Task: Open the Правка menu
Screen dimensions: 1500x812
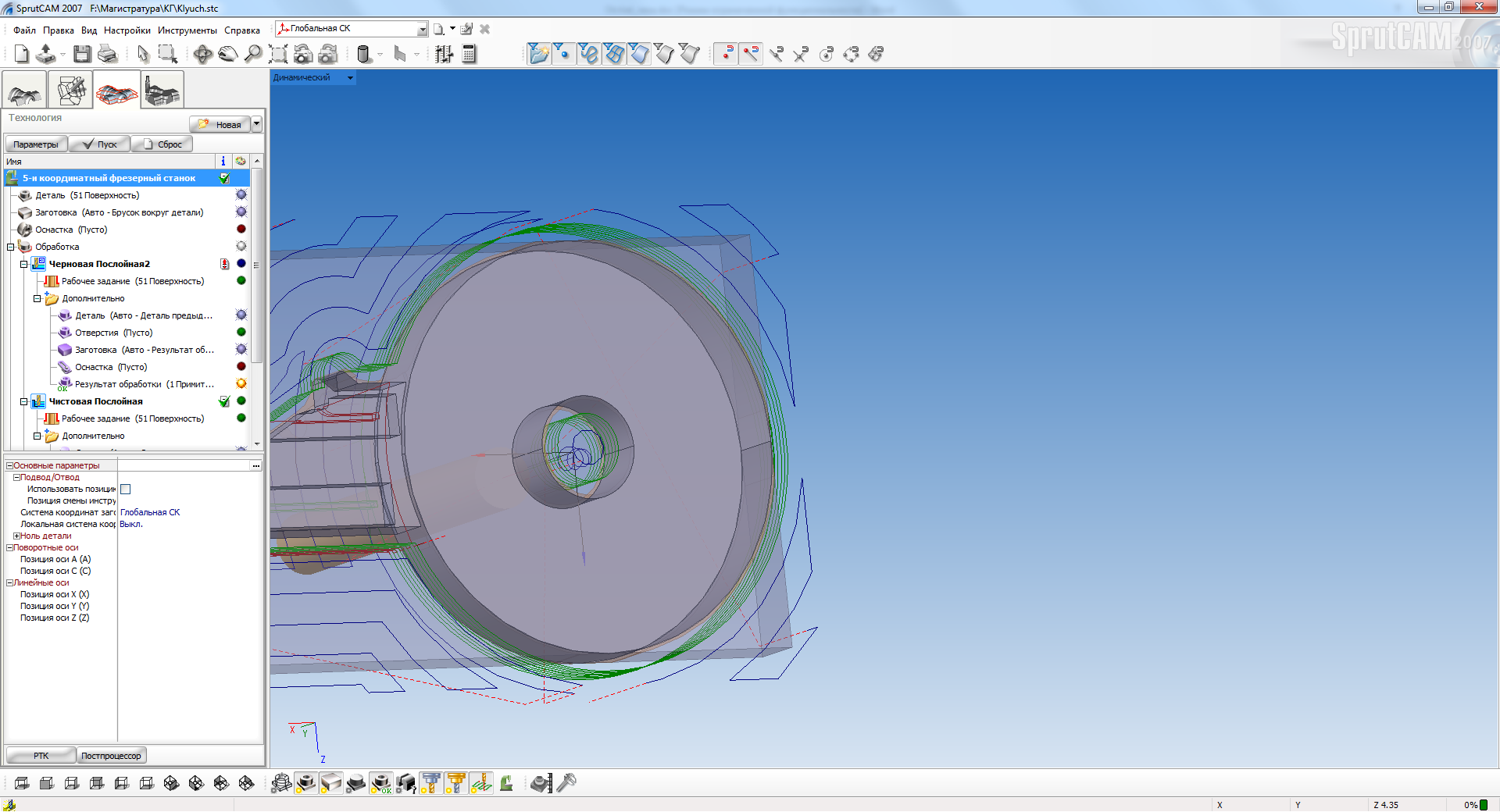Action: click(59, 30)
